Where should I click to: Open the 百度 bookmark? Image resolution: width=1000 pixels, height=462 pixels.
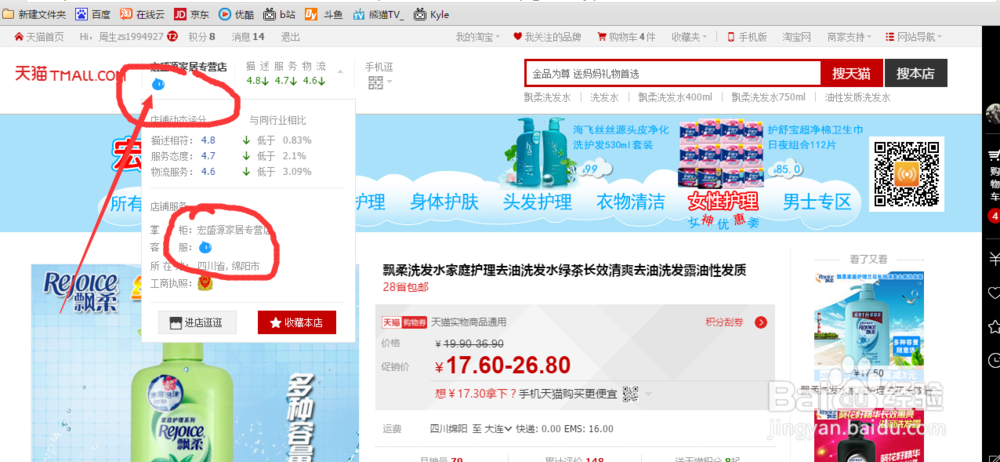[x=93, y=14]
